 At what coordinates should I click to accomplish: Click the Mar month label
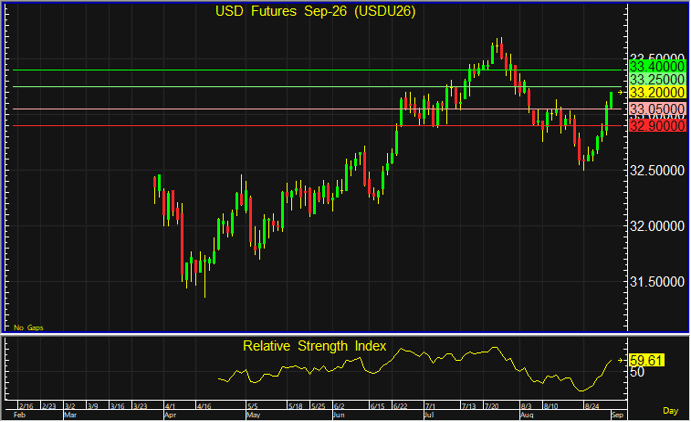(x=71, y=415)
